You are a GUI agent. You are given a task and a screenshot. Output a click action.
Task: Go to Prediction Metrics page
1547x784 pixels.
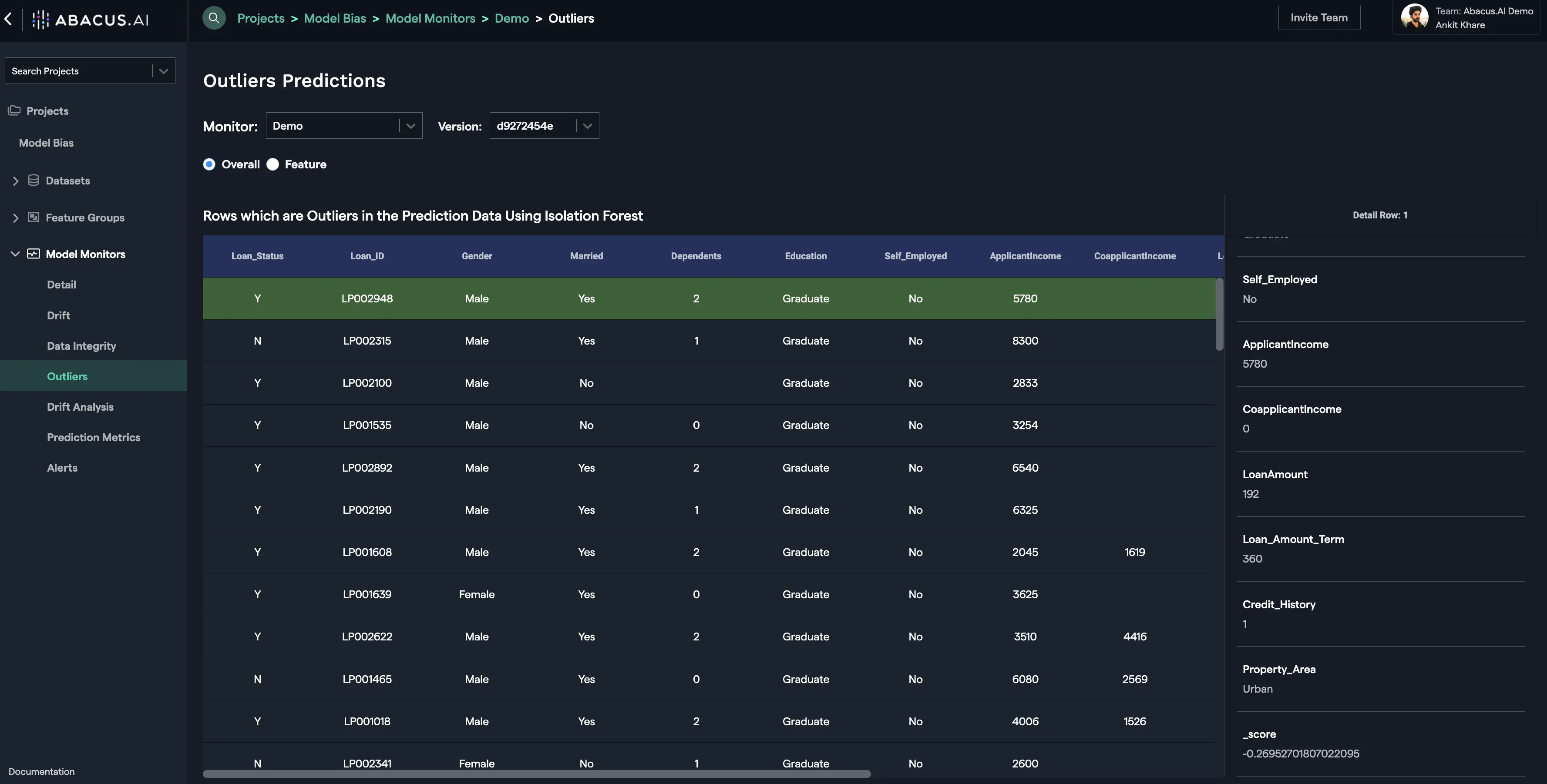coord(93,438)
